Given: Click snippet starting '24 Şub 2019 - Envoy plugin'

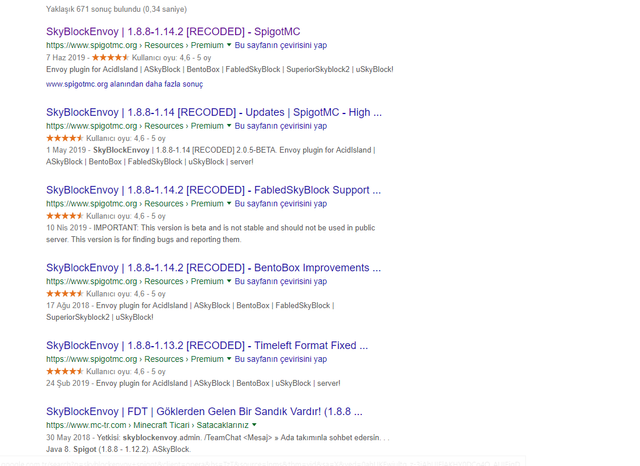Looking at the screenshot, I should pyautogui.click(x=193, y=383).
